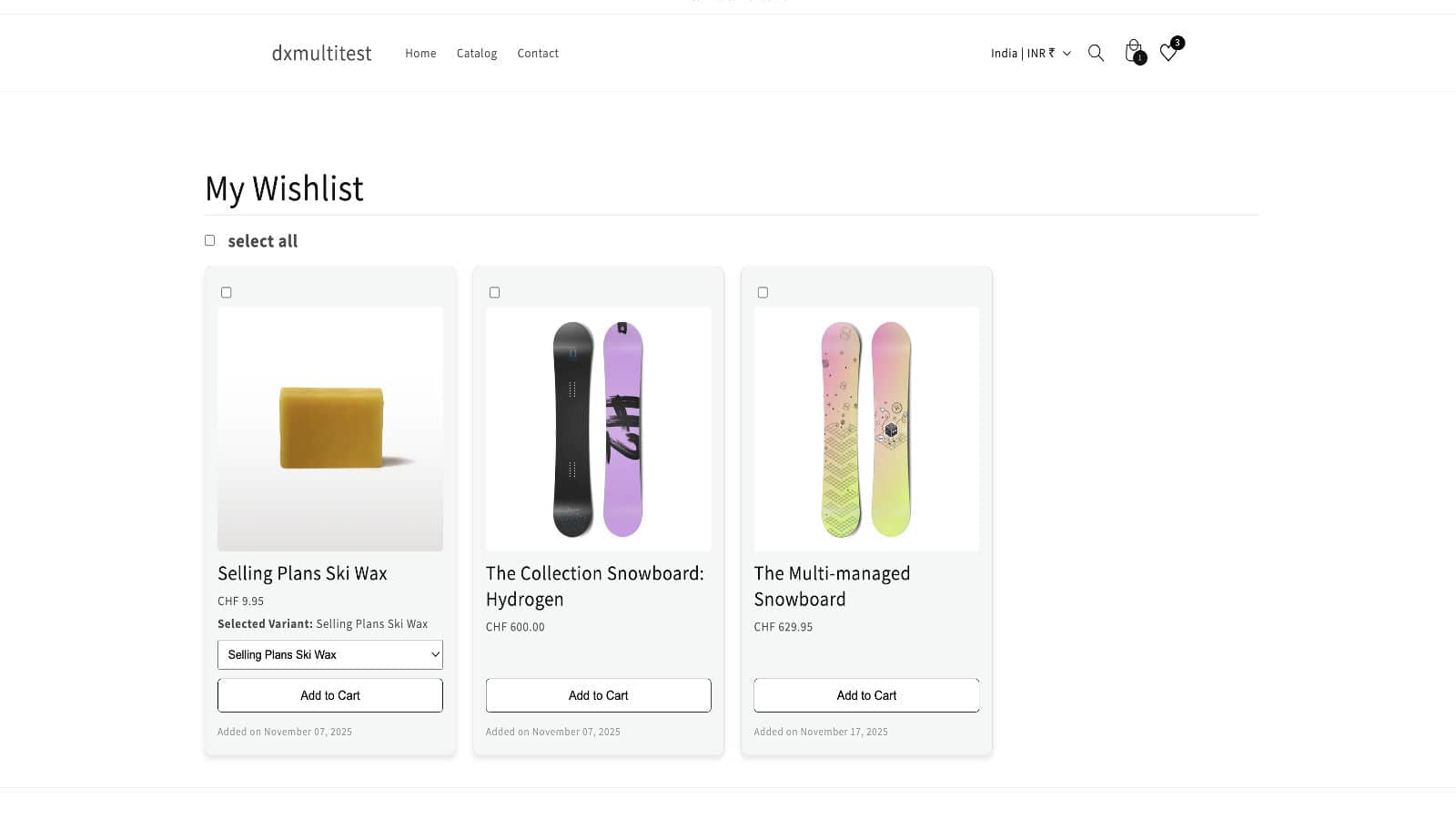Navigate to Home

coord(420,53)
